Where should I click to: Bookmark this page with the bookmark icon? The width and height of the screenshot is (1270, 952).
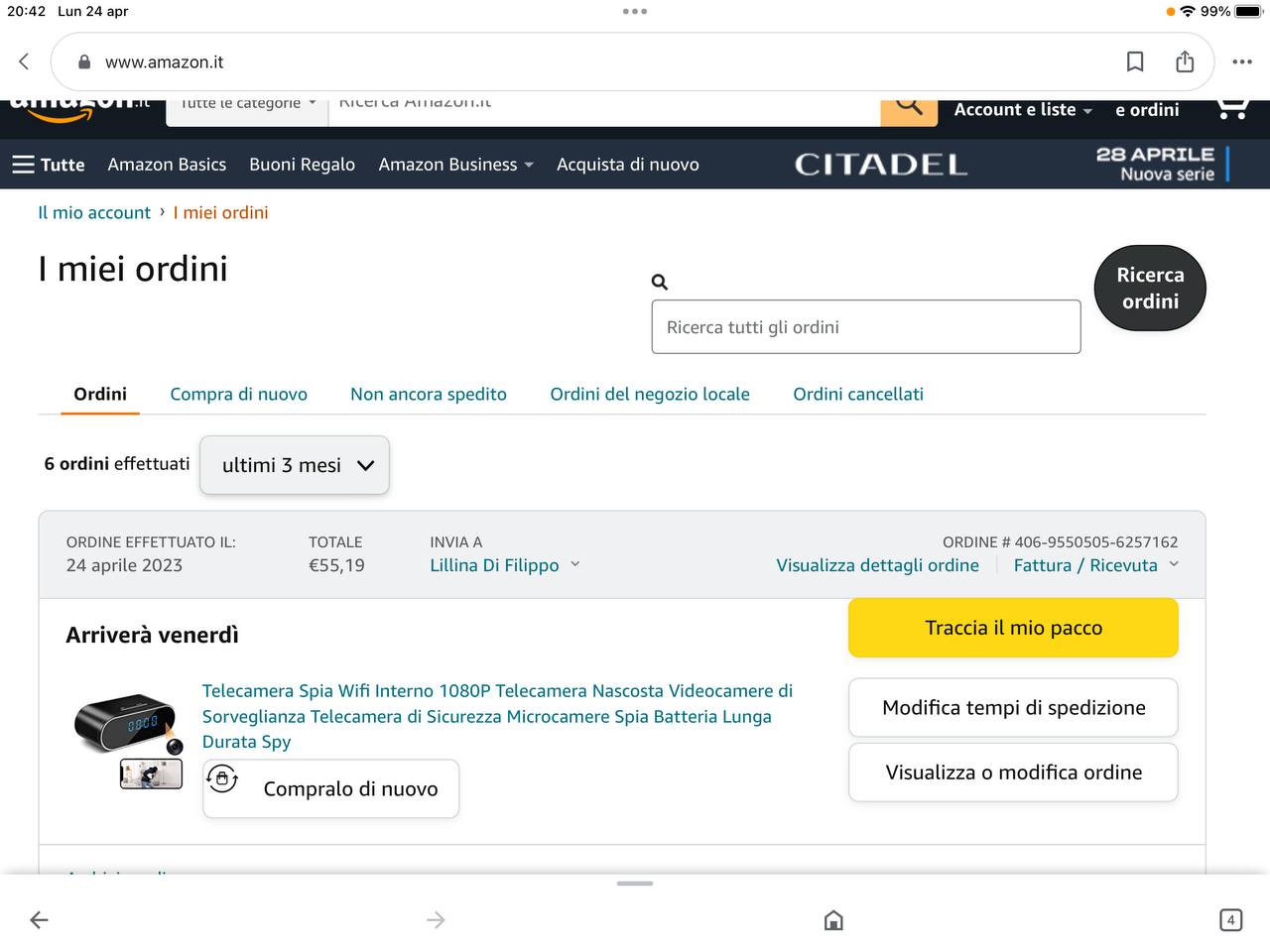click(1135, 61)
